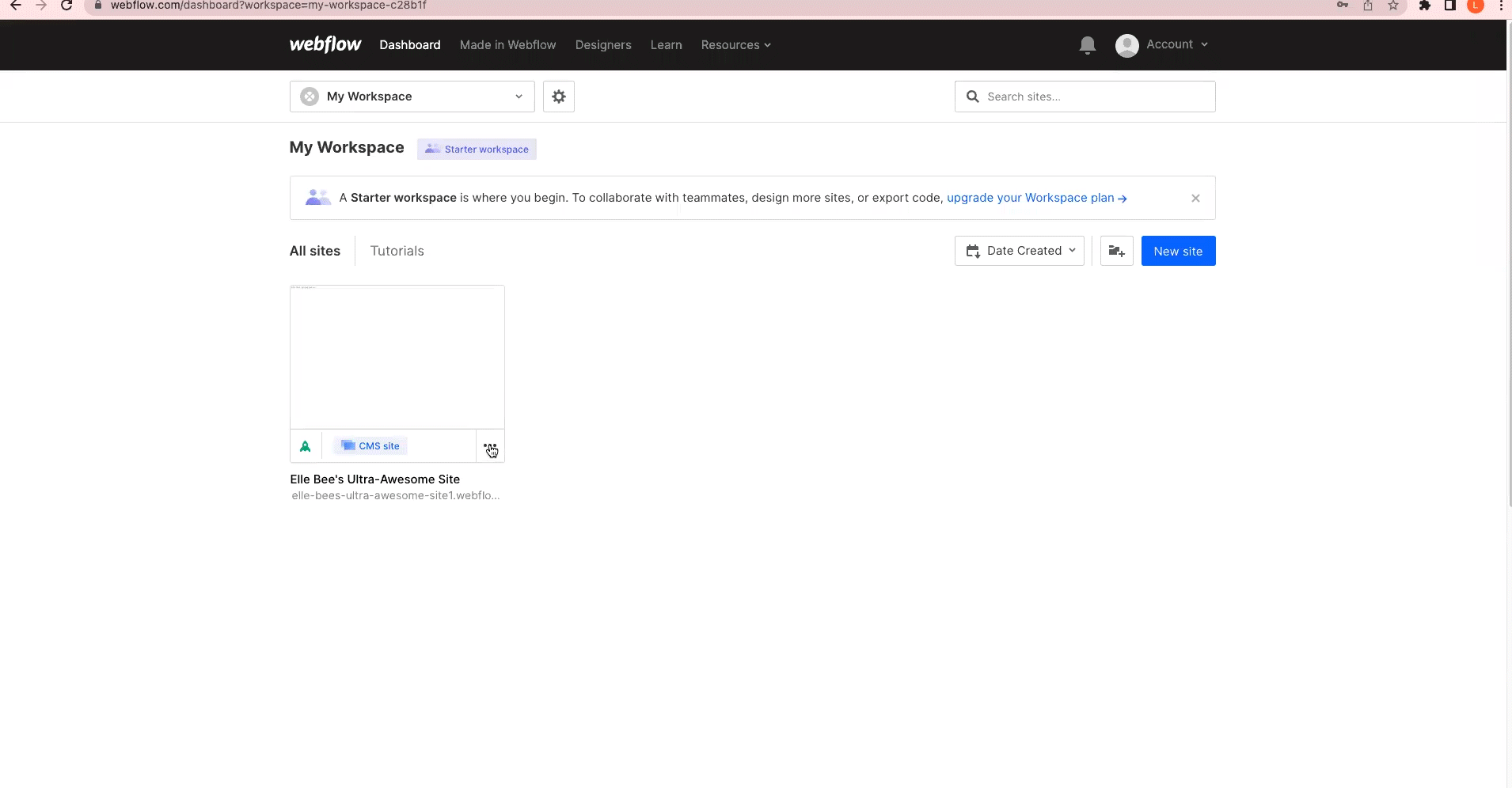Click Elle Bee's Ultra-Awesome Site title
This screenshot has width=1512, height=788.
tap(375, 479)
